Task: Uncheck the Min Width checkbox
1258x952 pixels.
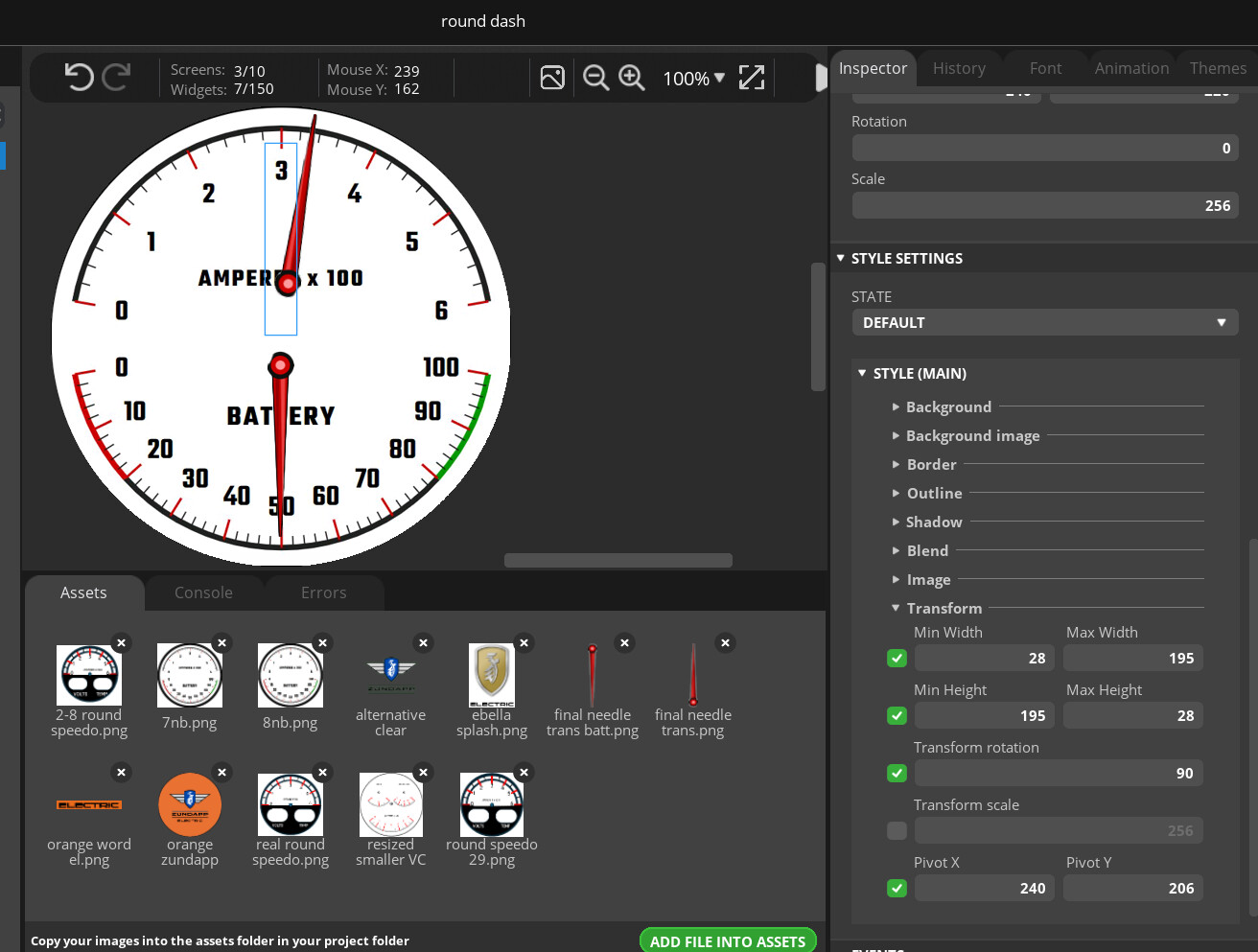Action: [897, 659]
